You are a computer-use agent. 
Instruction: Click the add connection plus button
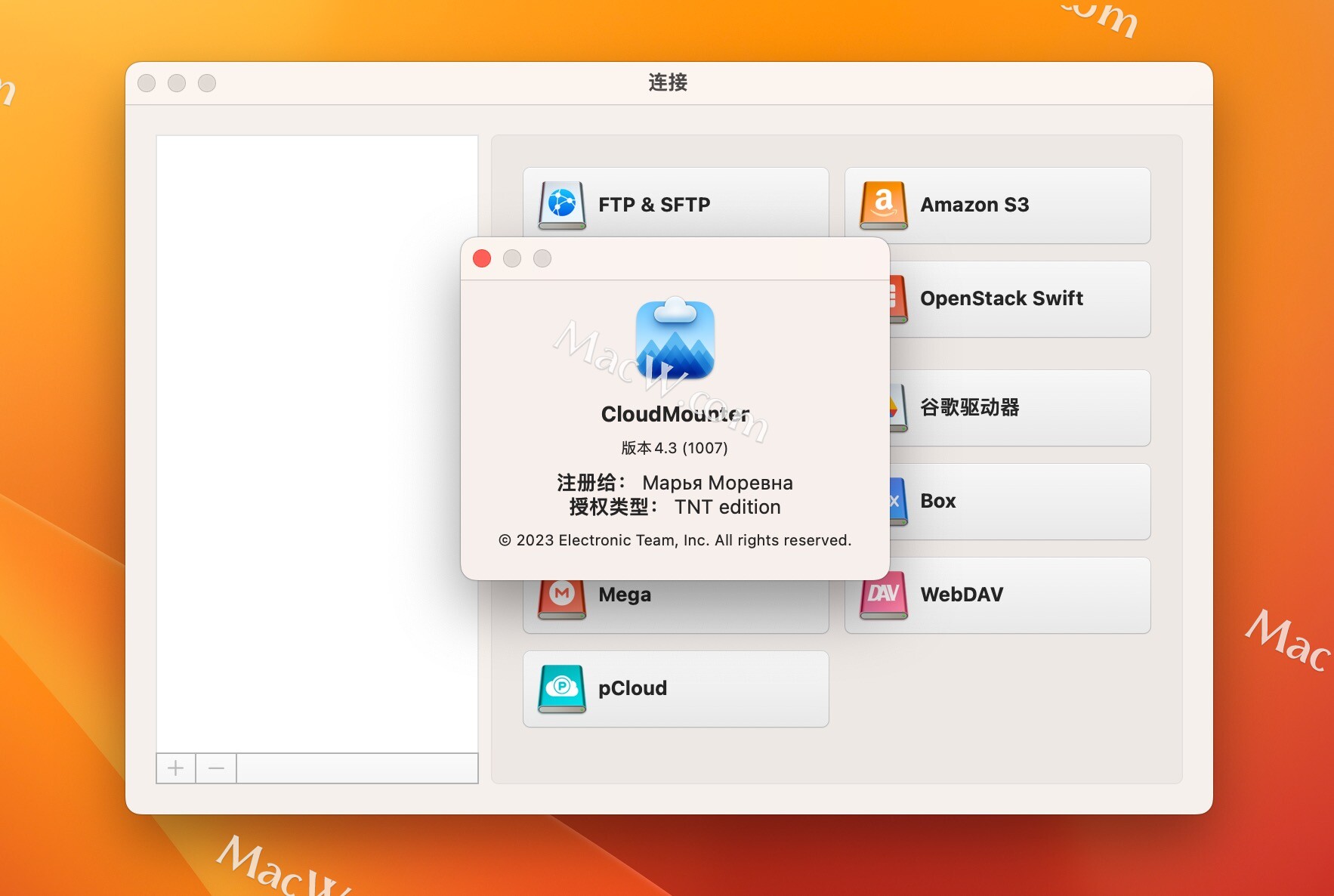175,768
